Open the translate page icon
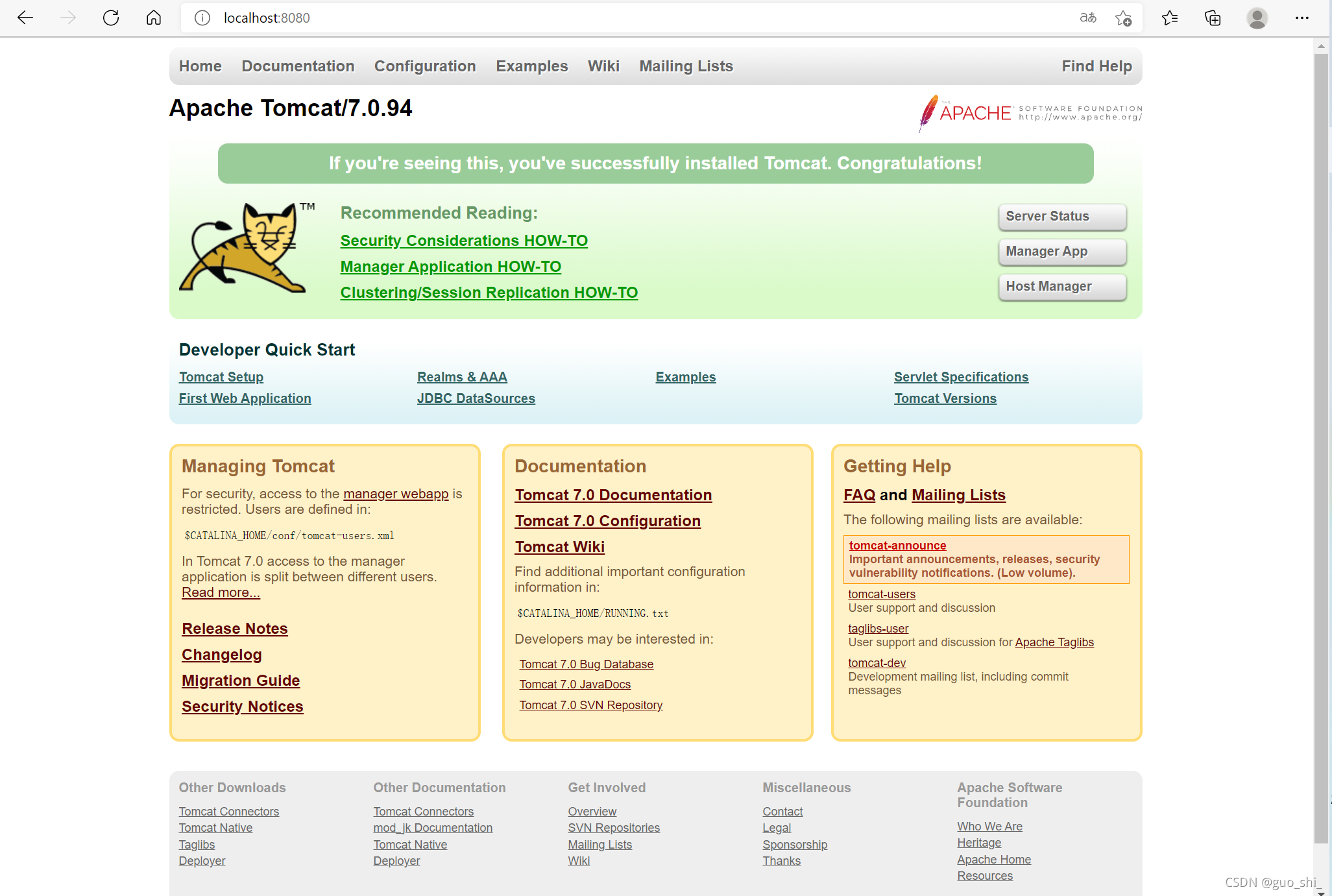The width and height of the screenshot is (1332, 896). [1088, 18]
